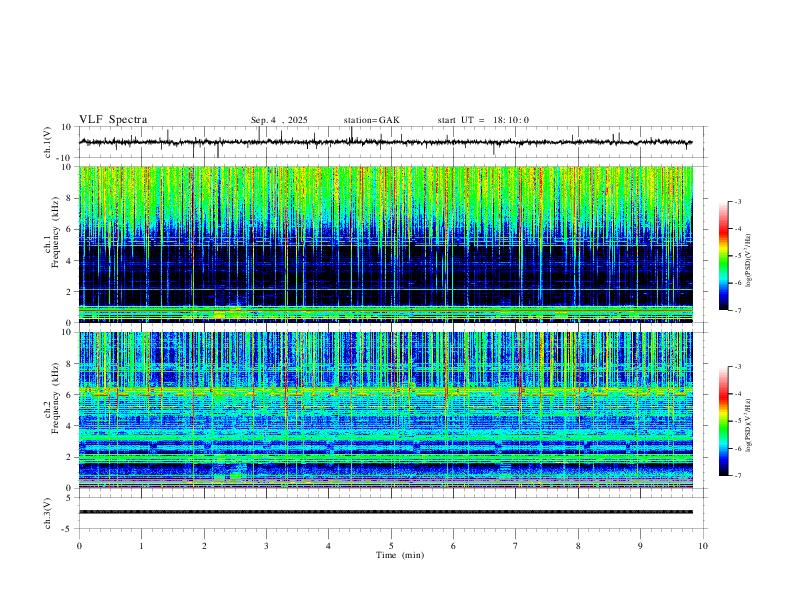Click the time axis tick '10'
792x612 pixels.
703,546
